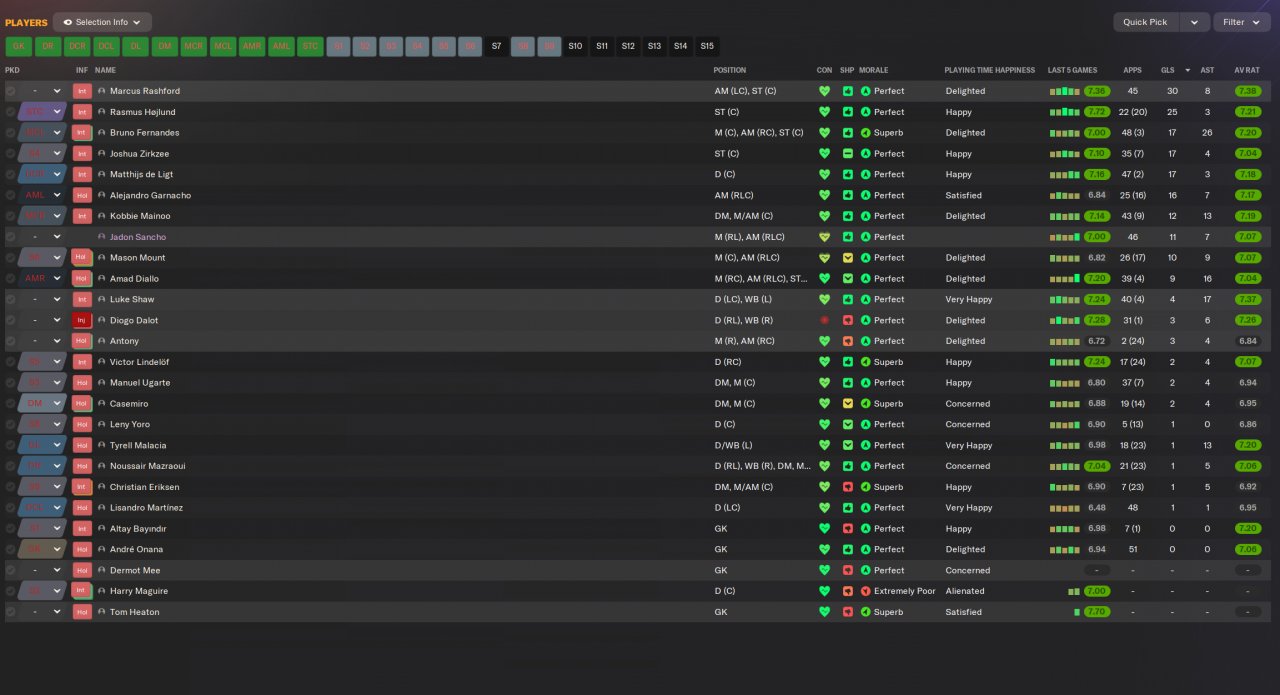
Task: Tick the selection circle for Lisandro Martínez
Action: [x=11, y=508]
